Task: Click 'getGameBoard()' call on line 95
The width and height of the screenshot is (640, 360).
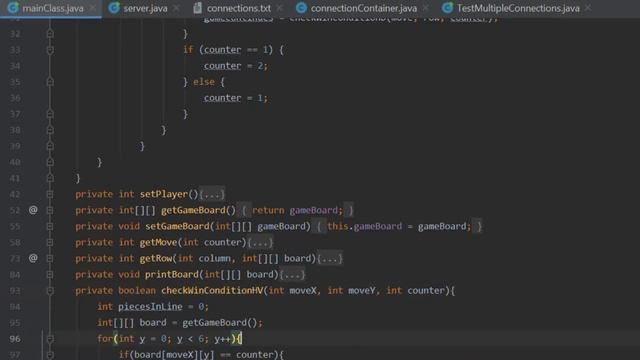Action: [x=220, y=323]
